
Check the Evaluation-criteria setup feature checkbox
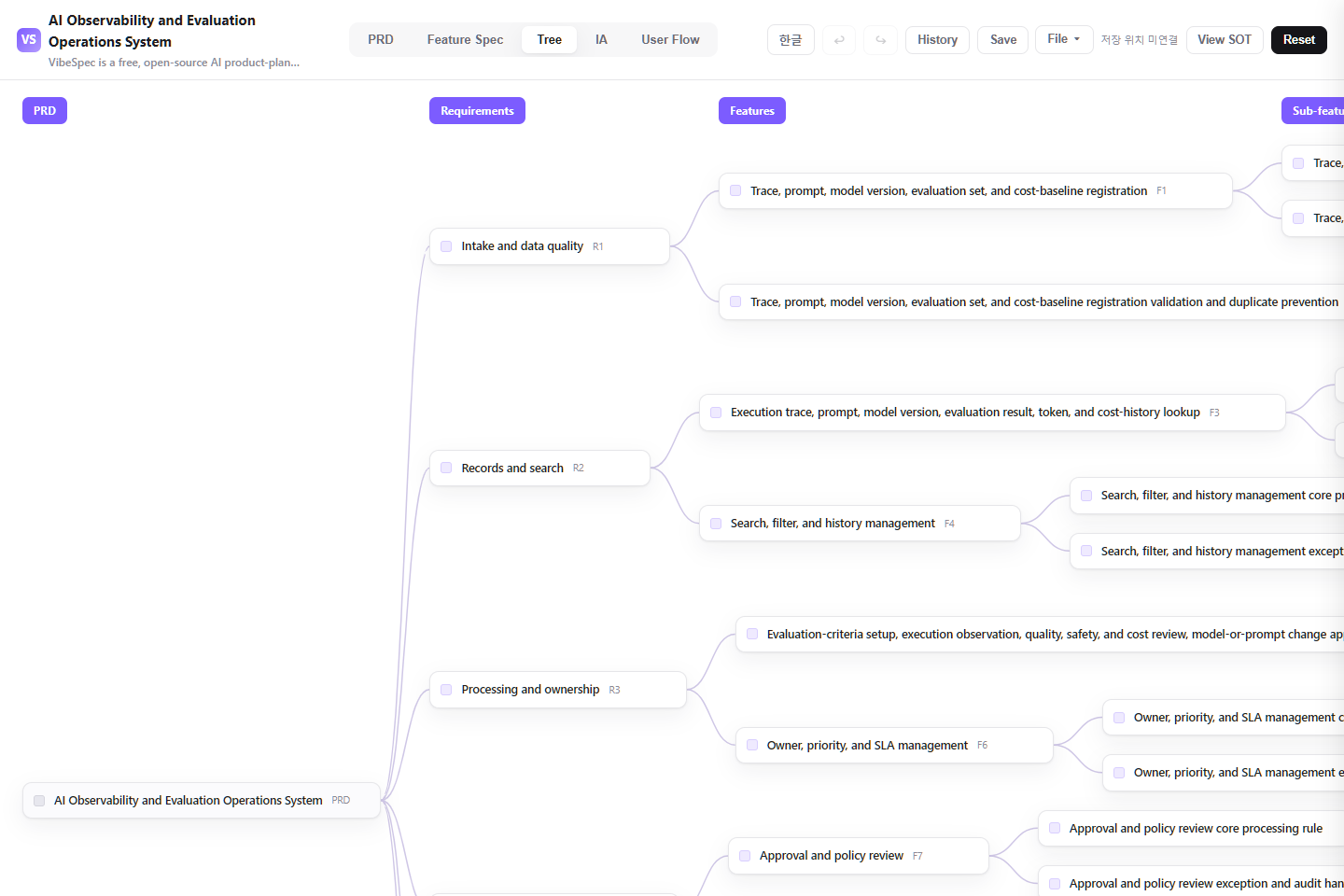(x=752, y=634)
